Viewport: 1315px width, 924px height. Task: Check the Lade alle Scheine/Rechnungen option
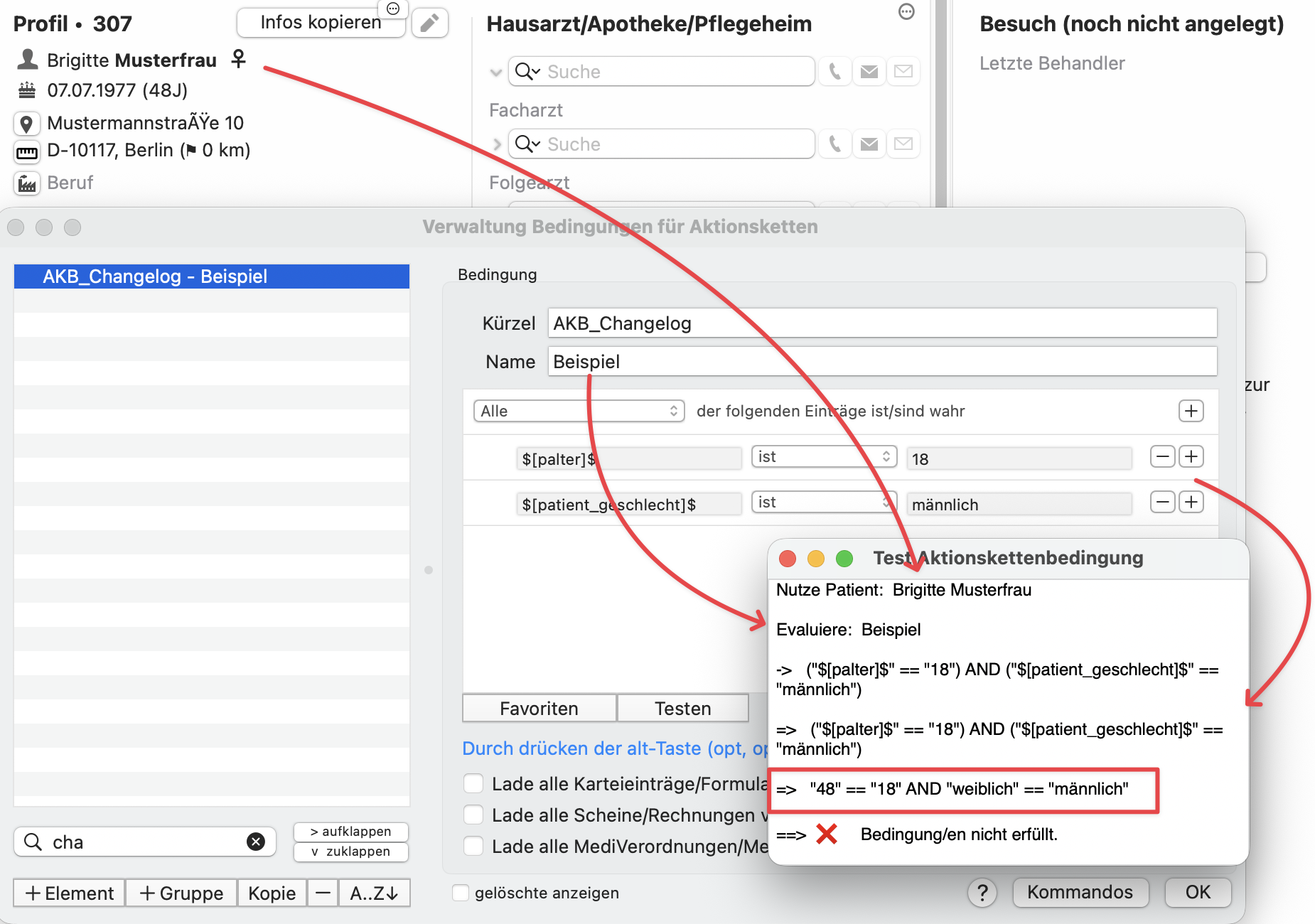[473, 815]
